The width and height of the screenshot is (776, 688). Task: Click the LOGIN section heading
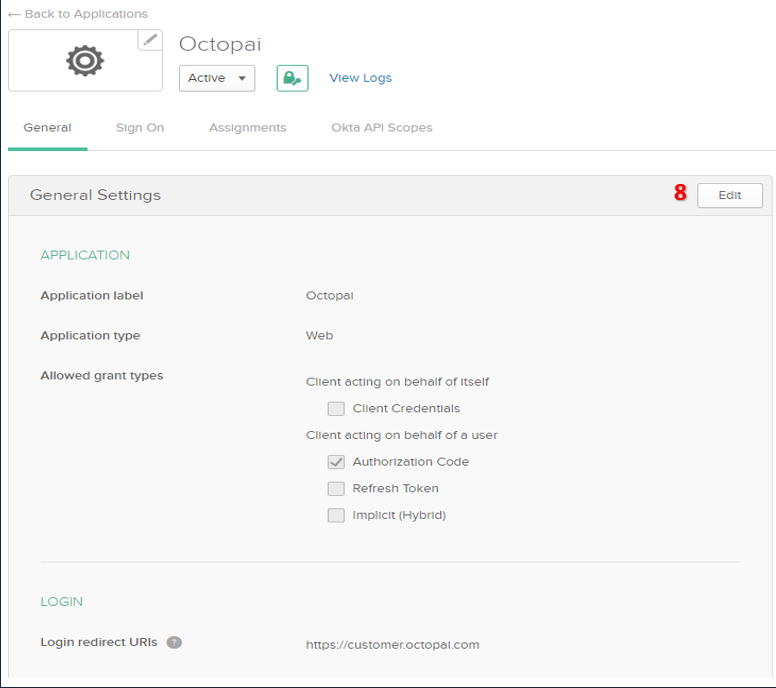(x=62, y=601)
